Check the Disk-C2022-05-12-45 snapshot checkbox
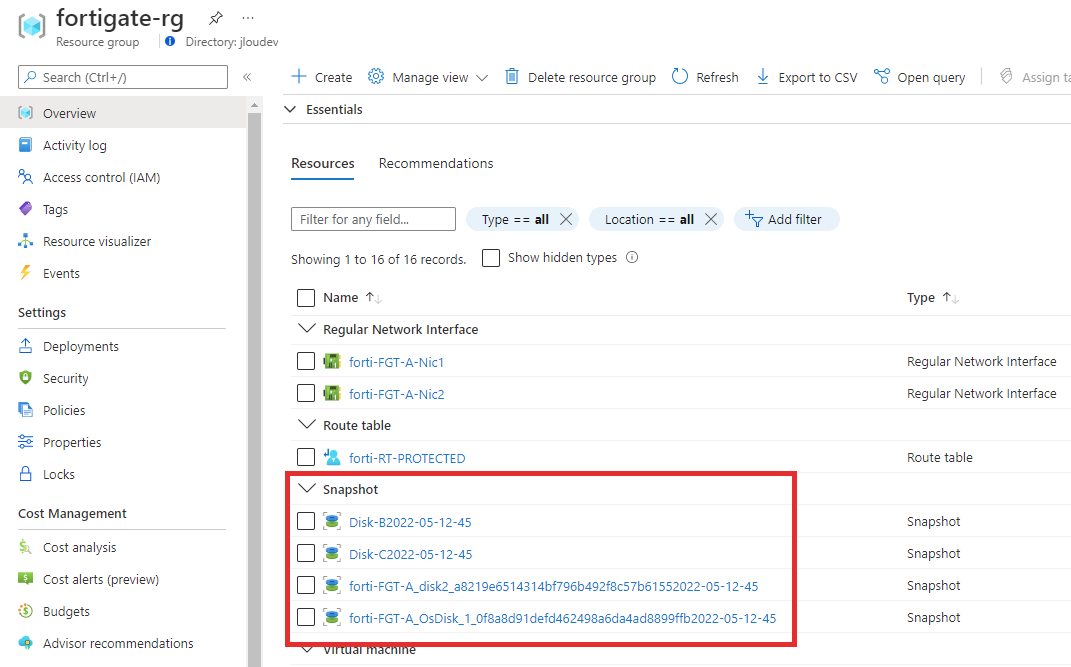This screenshot has height=667, width=1071. pyautogui.click(x=306, y=553)
